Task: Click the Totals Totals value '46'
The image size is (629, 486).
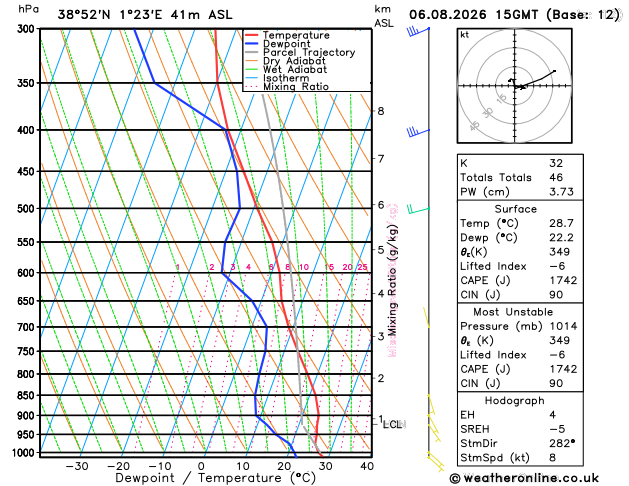Action: click(x=556, y=177)
